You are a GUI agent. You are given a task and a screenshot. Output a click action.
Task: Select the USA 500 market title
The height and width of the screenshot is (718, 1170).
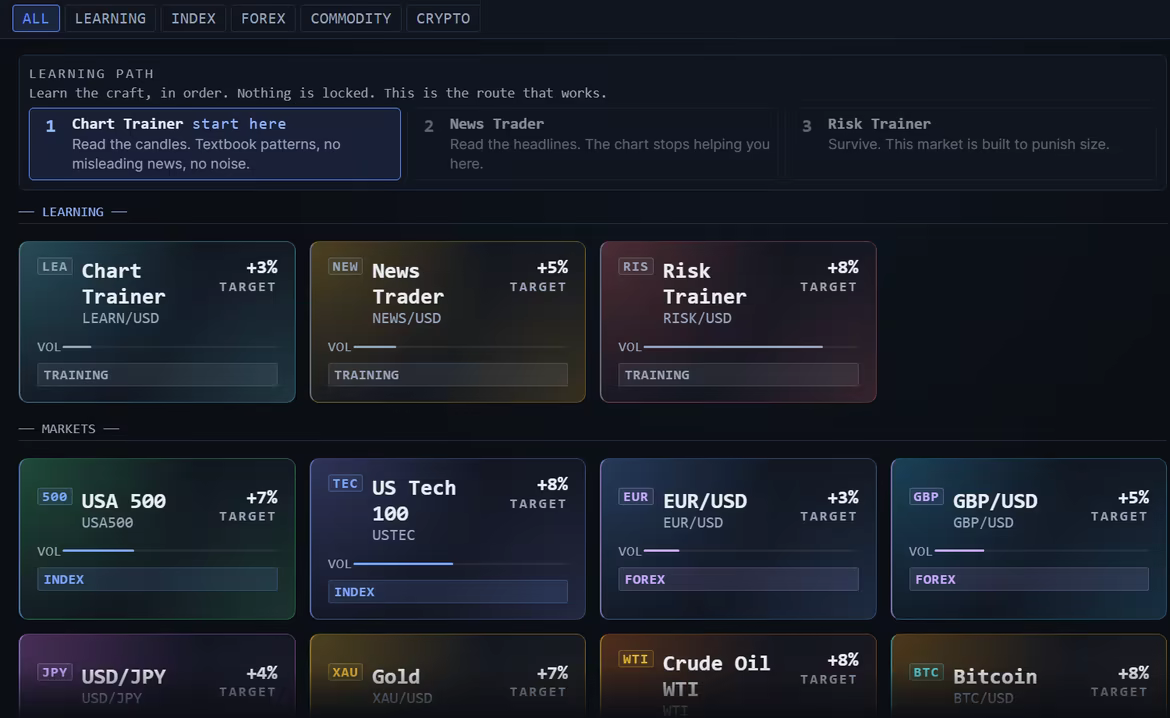pyautogui.click(x=123, y=501)
